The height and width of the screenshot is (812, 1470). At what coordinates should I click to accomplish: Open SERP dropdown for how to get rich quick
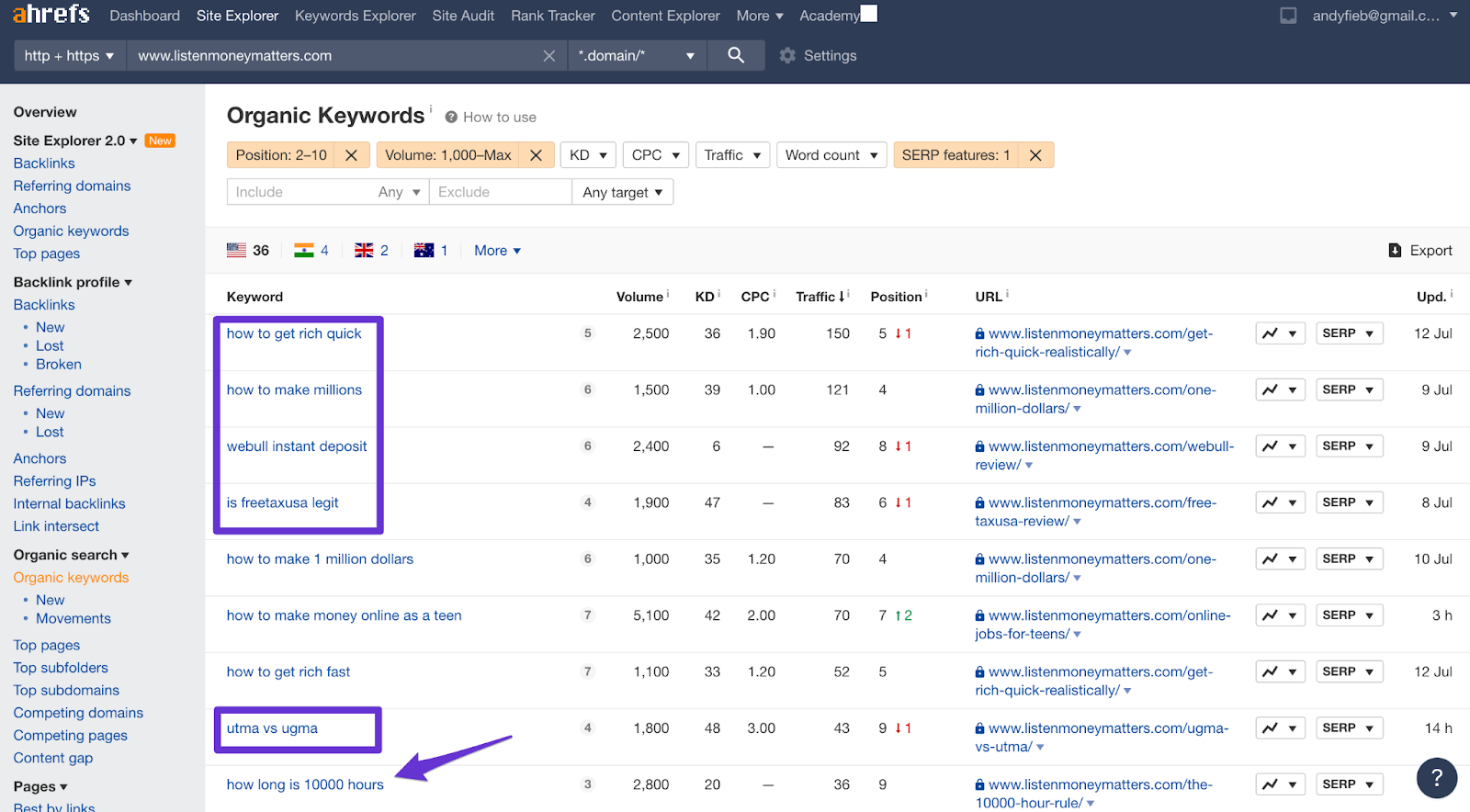point(1349,333)
